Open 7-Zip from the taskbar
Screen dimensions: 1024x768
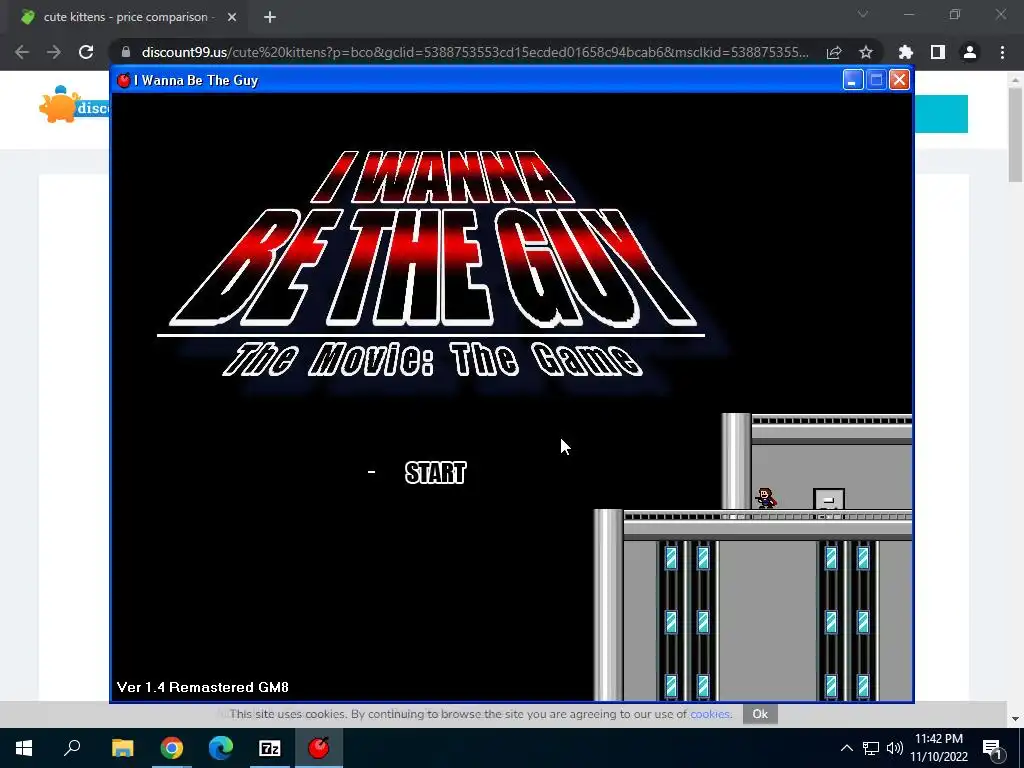pyautogui.click(x=270, y=748)
